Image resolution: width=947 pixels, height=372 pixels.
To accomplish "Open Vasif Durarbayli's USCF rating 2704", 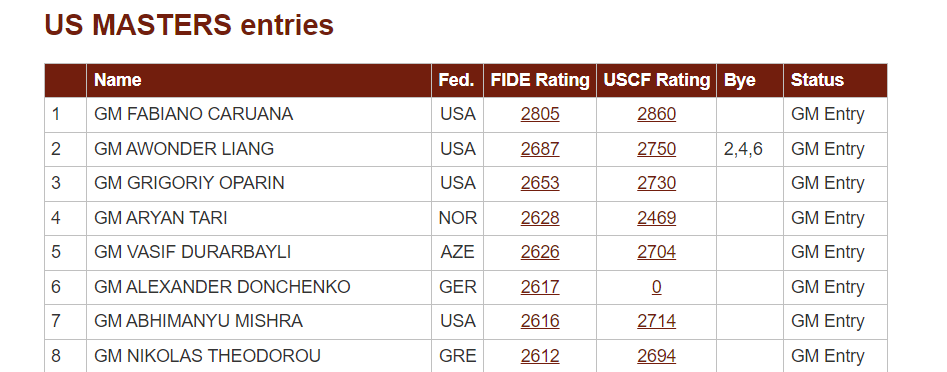I will [656, 252].
